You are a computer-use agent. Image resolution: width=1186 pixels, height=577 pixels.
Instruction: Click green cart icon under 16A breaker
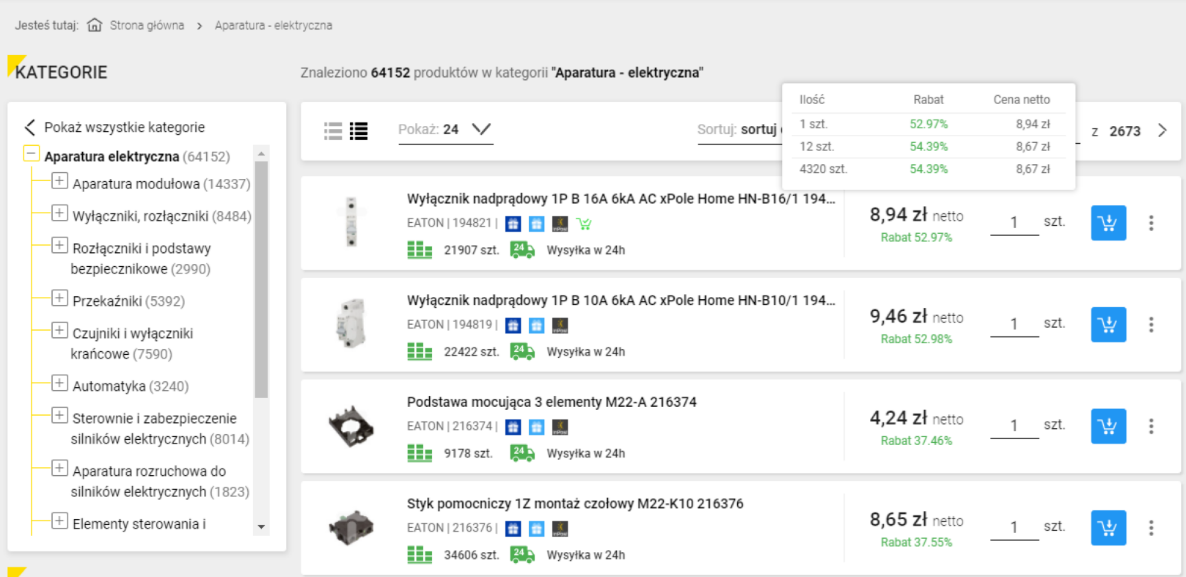point(585,224)
